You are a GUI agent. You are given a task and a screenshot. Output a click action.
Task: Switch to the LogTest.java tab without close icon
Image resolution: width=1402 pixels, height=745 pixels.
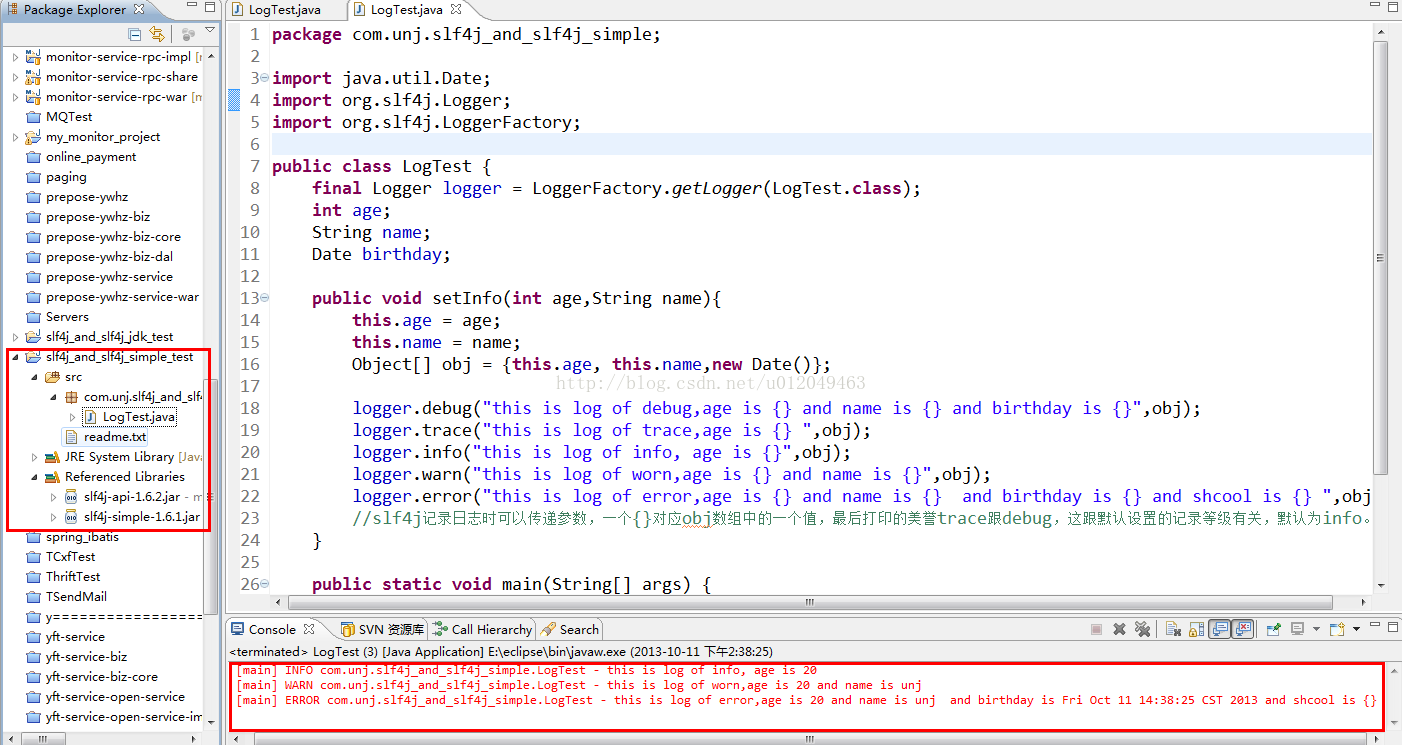(286, 10)
